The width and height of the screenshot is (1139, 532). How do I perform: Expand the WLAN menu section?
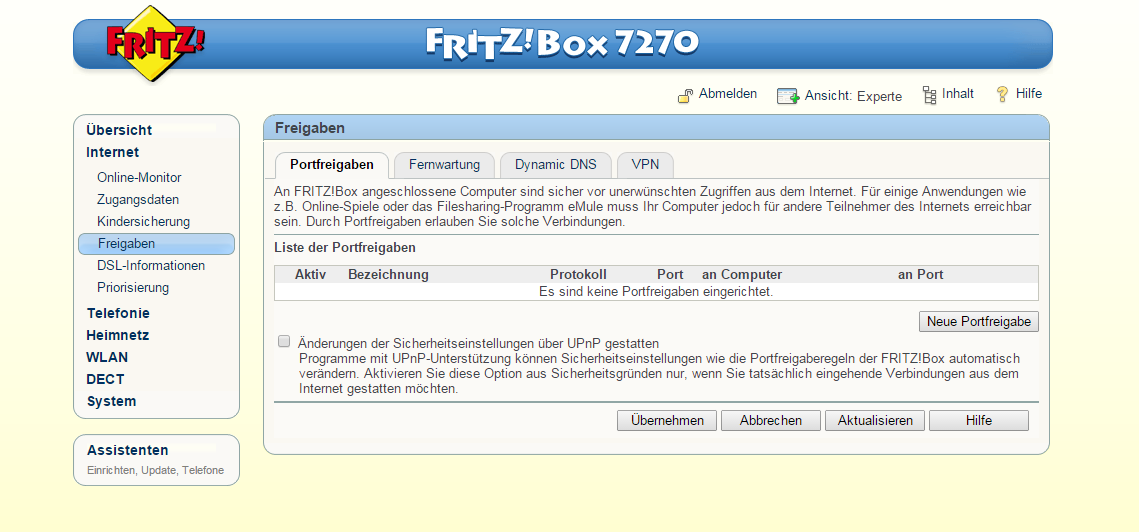pos(107,357)
